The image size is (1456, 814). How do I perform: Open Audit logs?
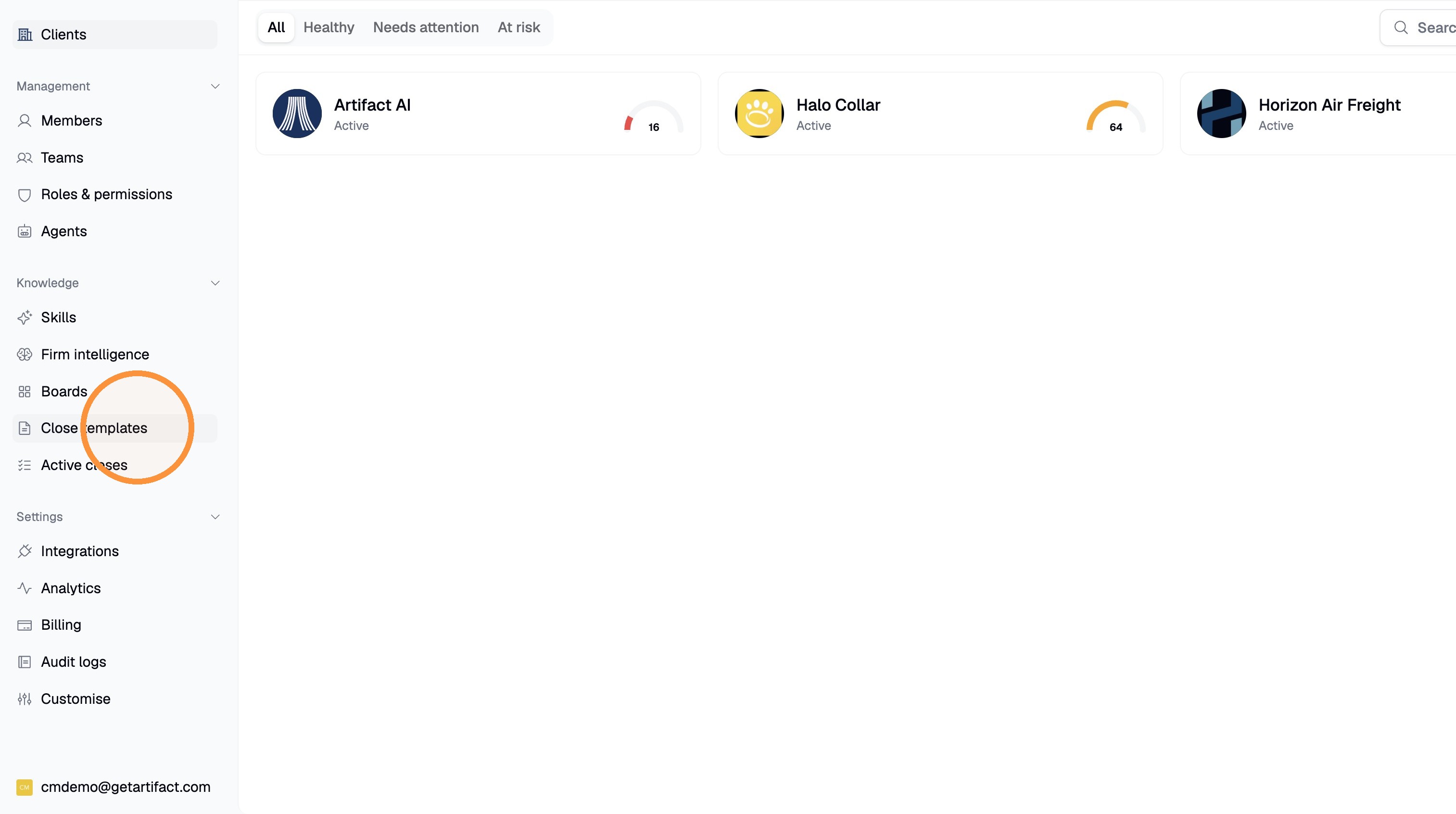[115, 662]
